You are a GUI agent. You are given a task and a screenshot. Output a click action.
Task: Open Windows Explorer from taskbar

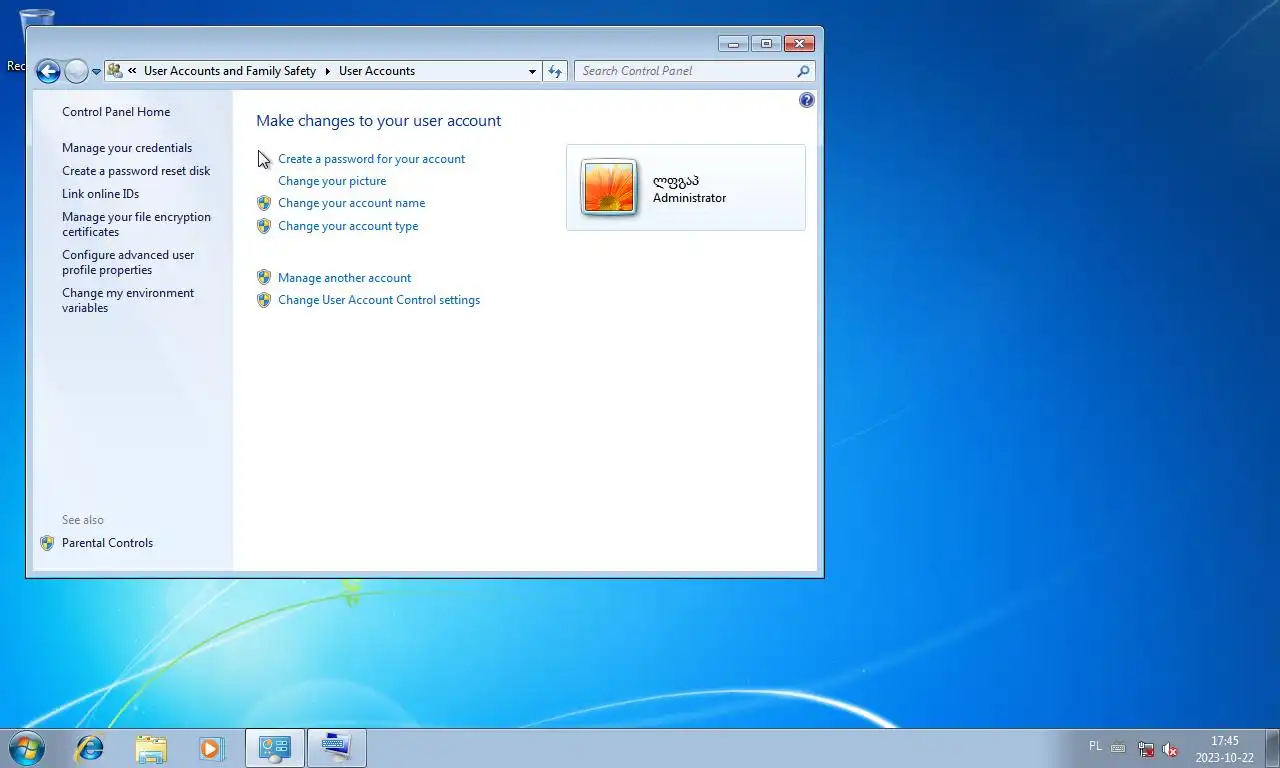tap(151, 748)
